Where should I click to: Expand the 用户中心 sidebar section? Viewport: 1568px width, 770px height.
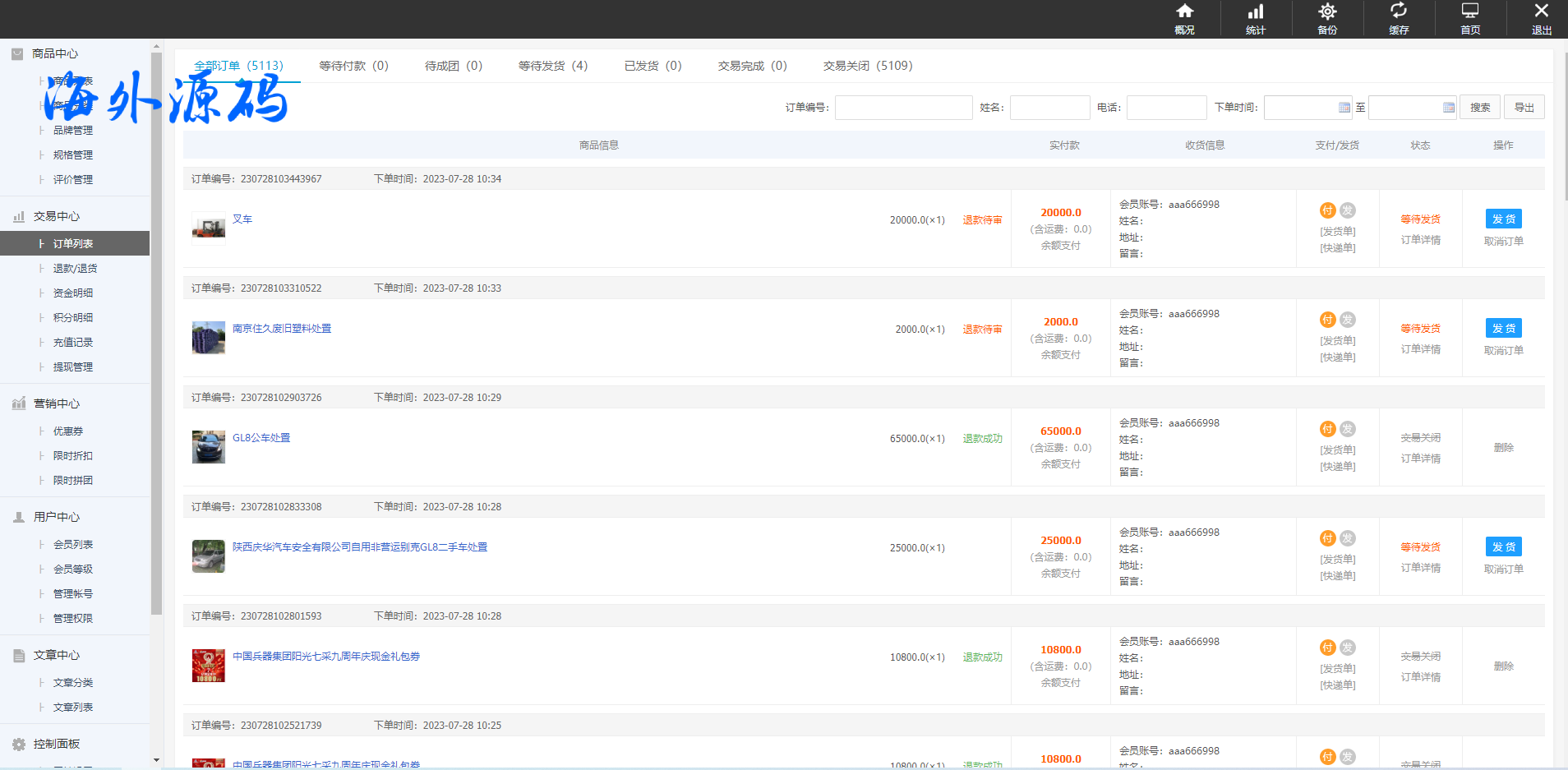(57, 517)
